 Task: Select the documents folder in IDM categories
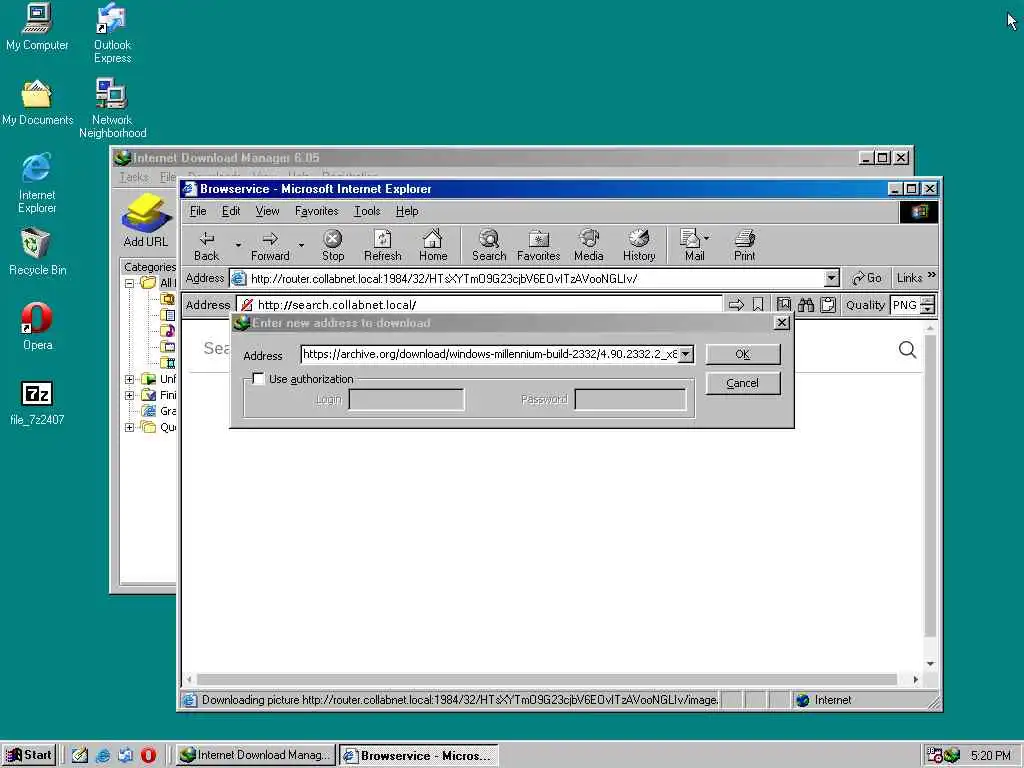click(x=168, y=315)
